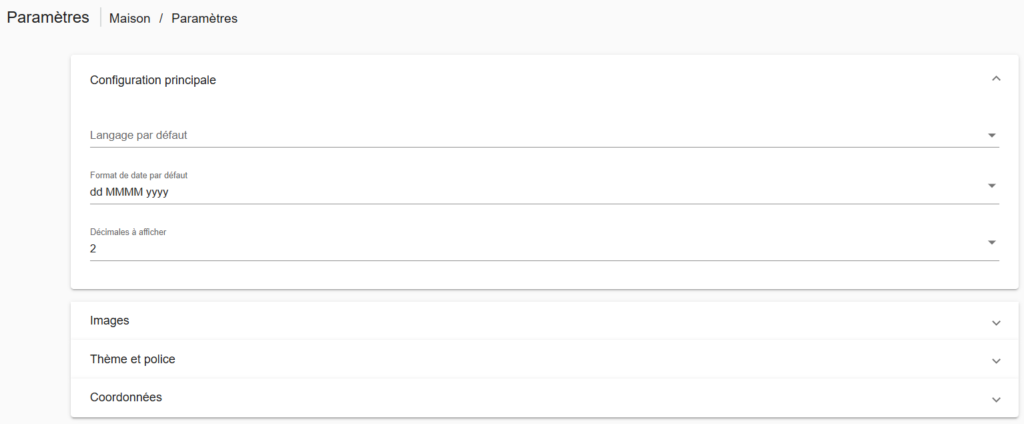Click the date format dropdown arrow
The image size is (1024, 424).
tap(991, 186)
